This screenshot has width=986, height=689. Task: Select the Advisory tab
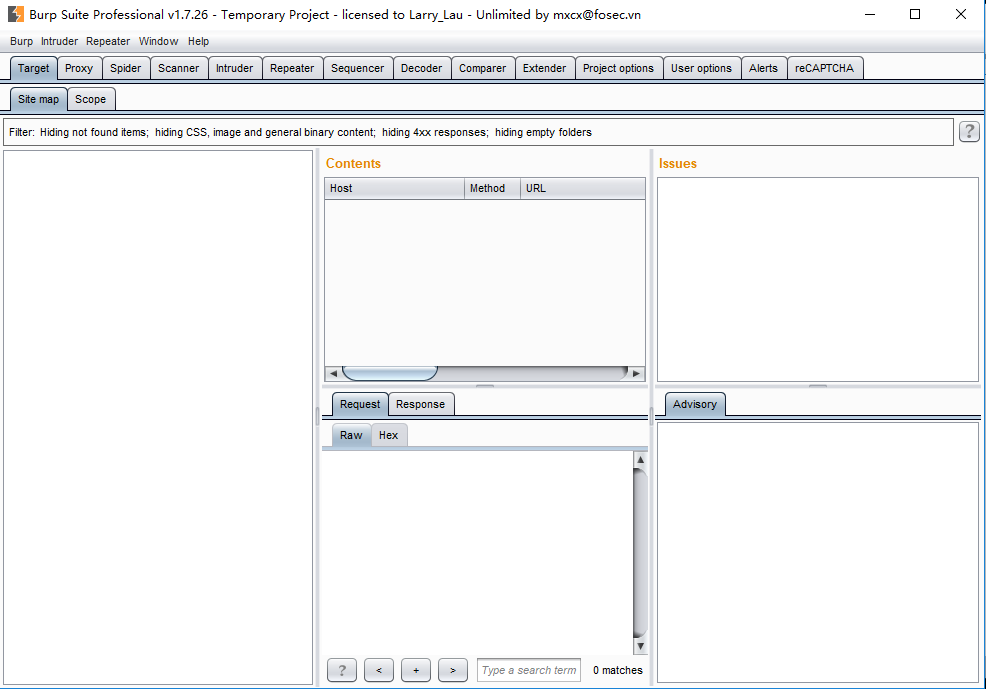[695, 404]
